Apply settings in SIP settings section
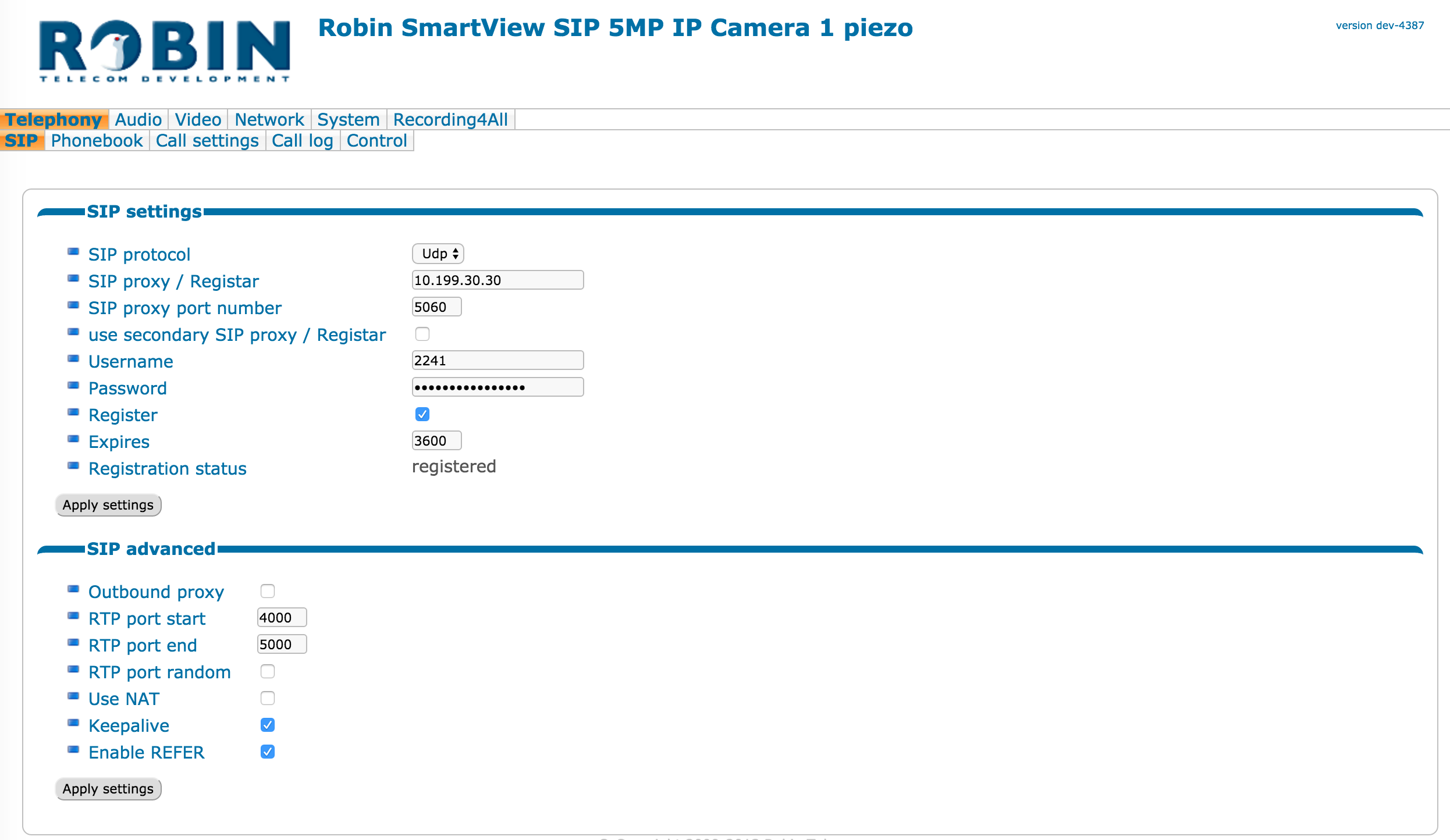Image resolution: width=1450 pixels, height=840 pixels. click(108, 505)
